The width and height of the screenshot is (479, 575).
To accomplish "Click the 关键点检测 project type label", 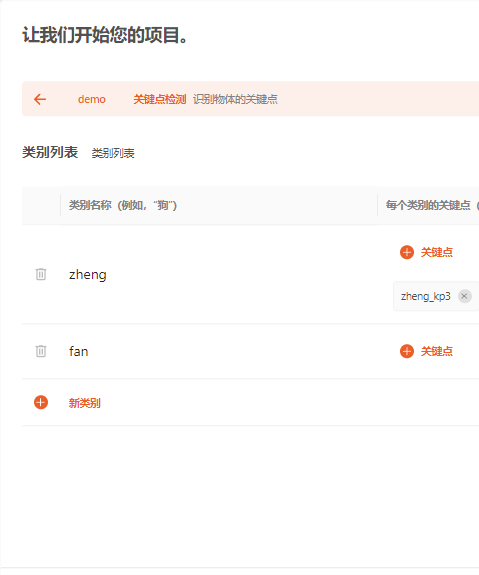I will pyautogui.click(x=160, y=99).
